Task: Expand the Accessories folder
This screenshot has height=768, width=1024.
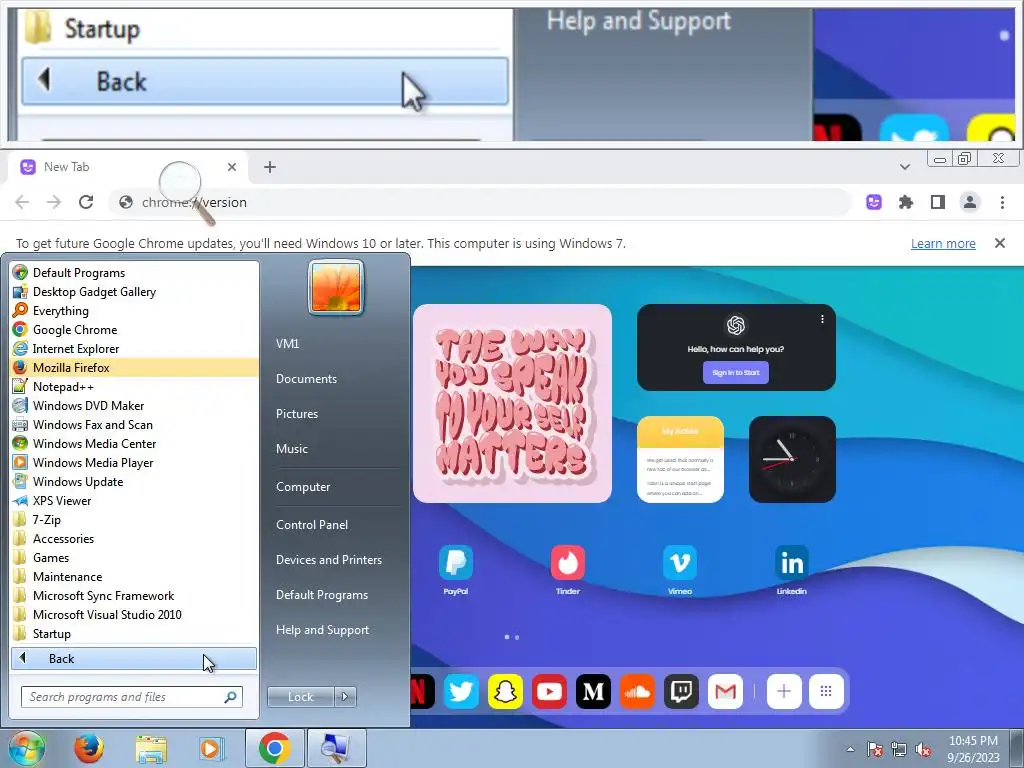Action: [135, 539]
